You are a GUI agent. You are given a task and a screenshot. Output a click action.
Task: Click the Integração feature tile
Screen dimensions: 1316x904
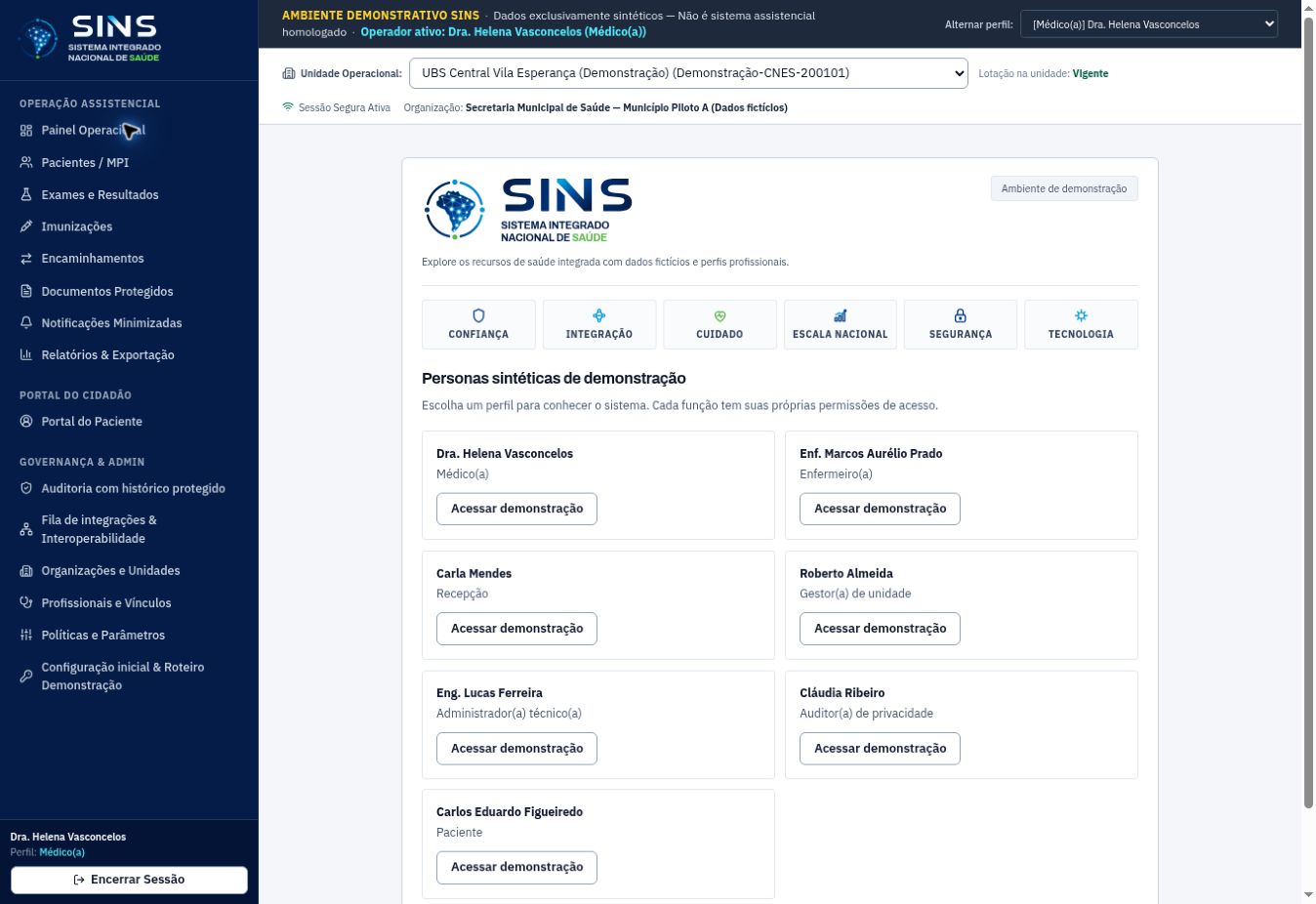click(599, 324)
